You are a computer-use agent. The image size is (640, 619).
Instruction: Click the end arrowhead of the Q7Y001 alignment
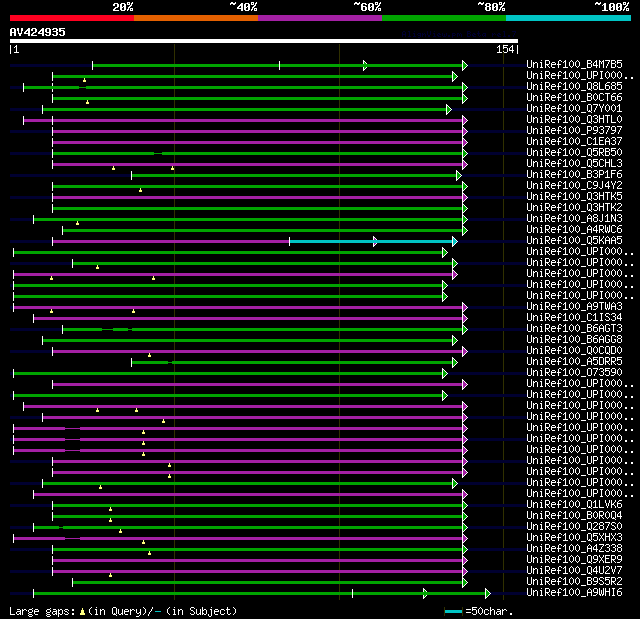coord(449,109)
